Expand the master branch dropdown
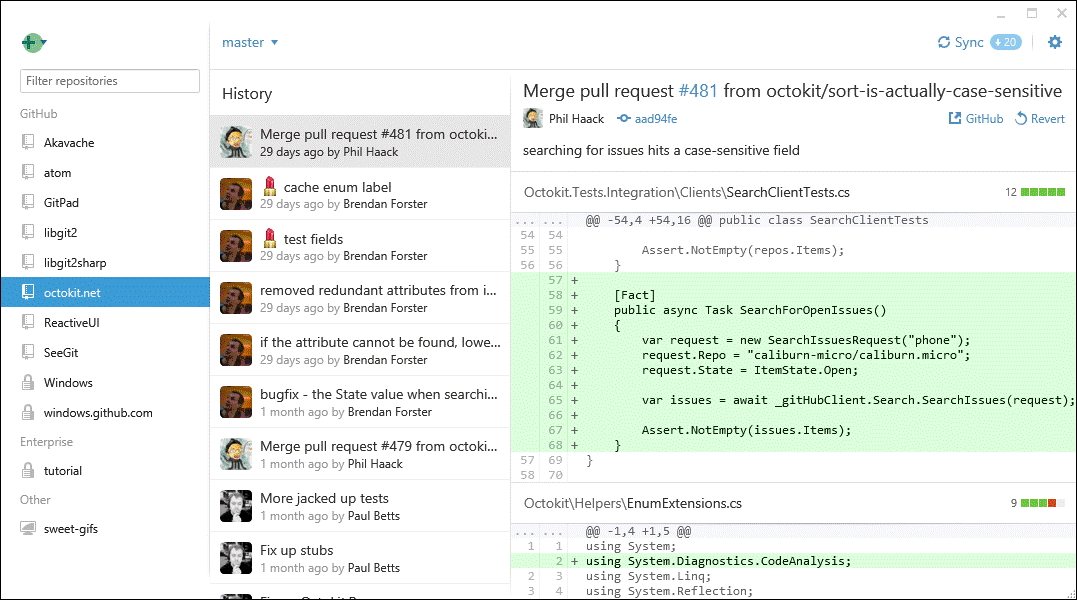The image size is (1077, 600). point(250,42)
